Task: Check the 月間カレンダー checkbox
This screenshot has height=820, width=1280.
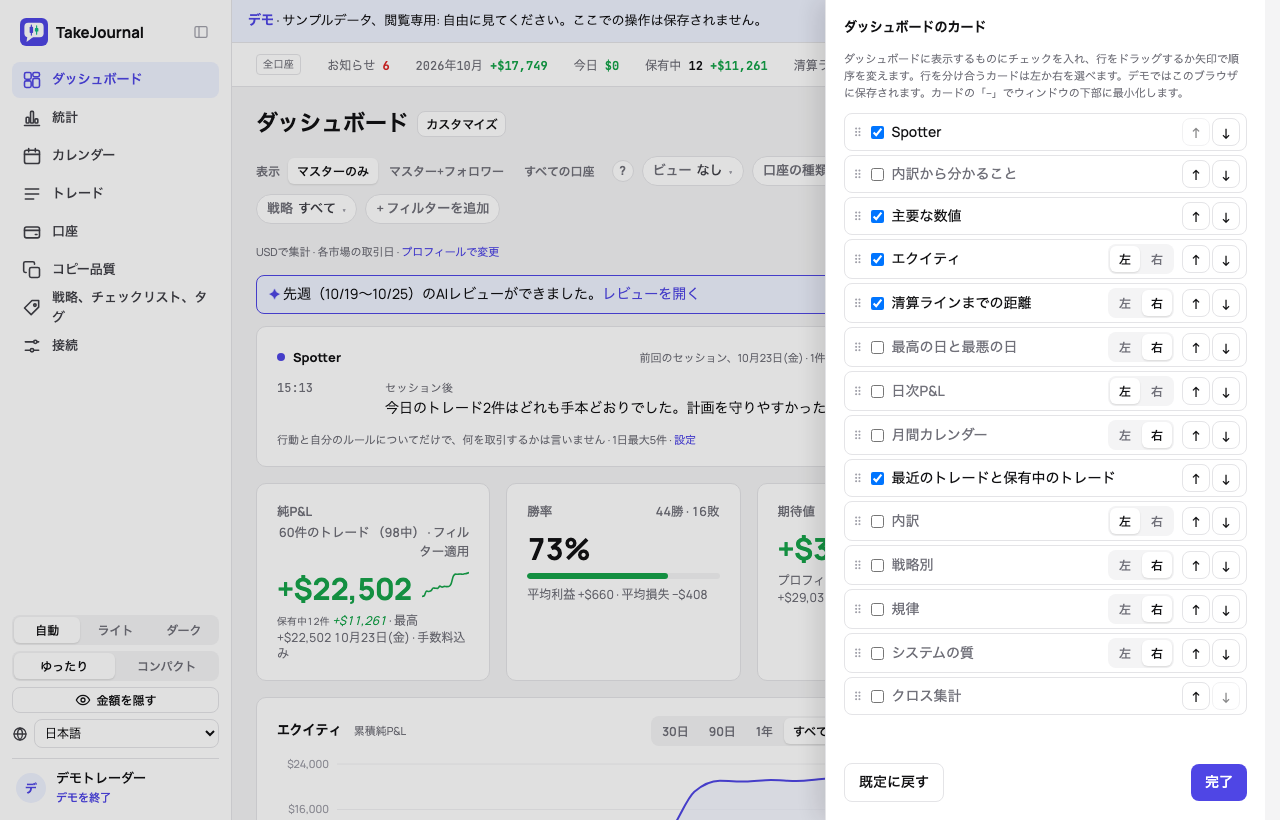Action: pos(877,435)
